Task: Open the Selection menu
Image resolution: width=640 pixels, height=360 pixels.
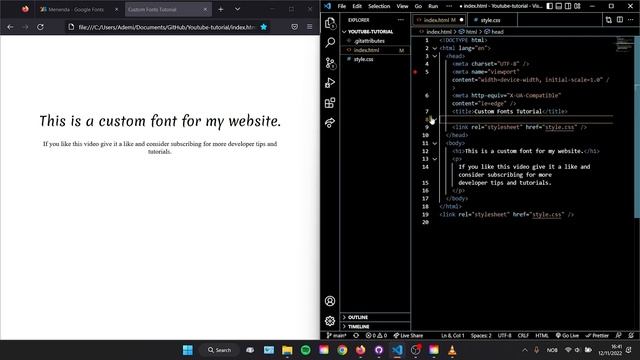Action: (x=379, y=6)
